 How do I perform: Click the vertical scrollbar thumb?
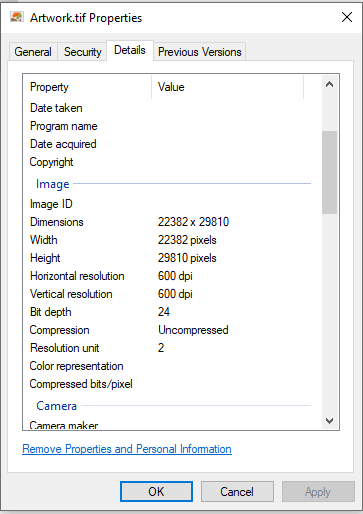(329, 172)
